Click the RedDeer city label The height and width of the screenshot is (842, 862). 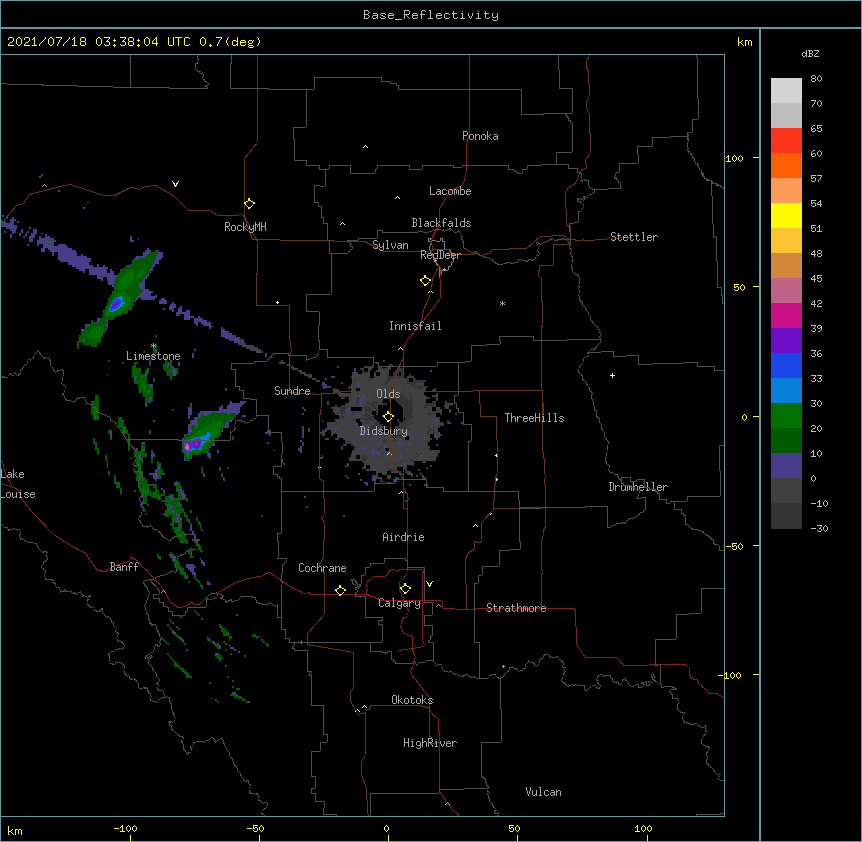coord(440,255)
